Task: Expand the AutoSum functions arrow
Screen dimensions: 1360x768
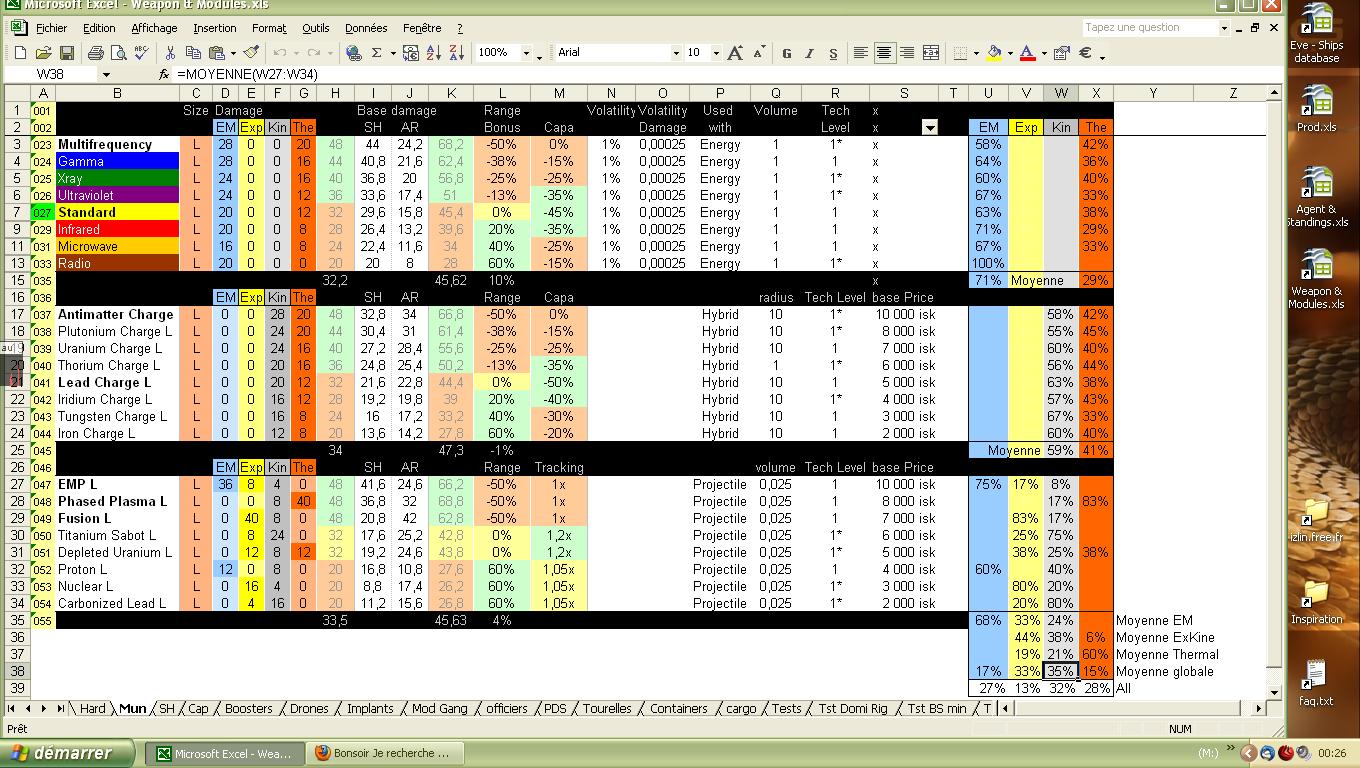Action: click(393, 53)
